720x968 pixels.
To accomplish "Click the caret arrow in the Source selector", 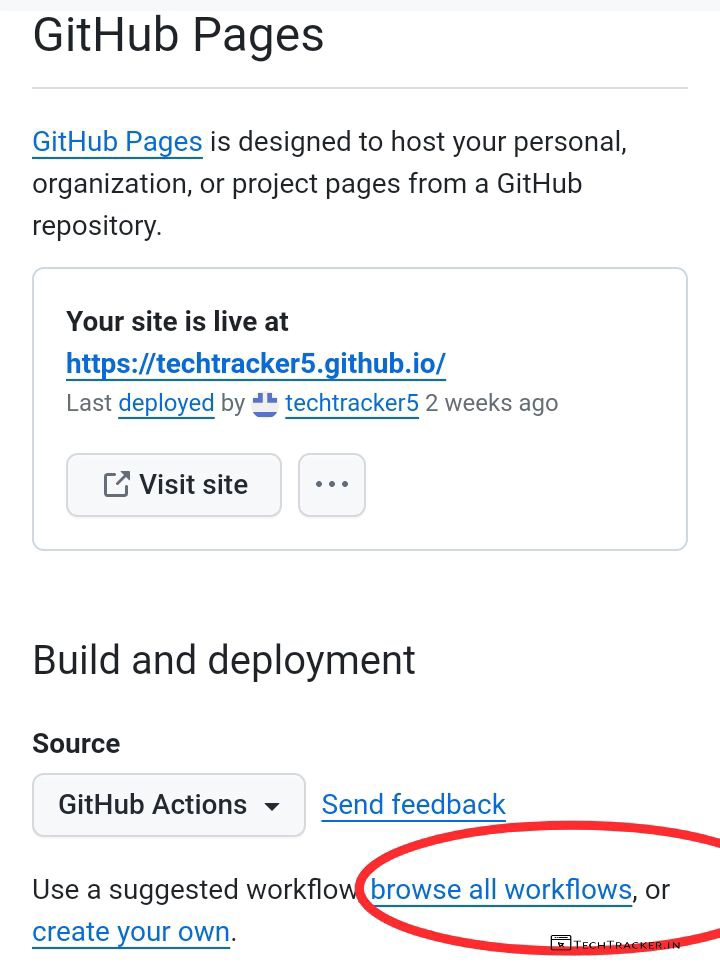I will coord(271,806).
